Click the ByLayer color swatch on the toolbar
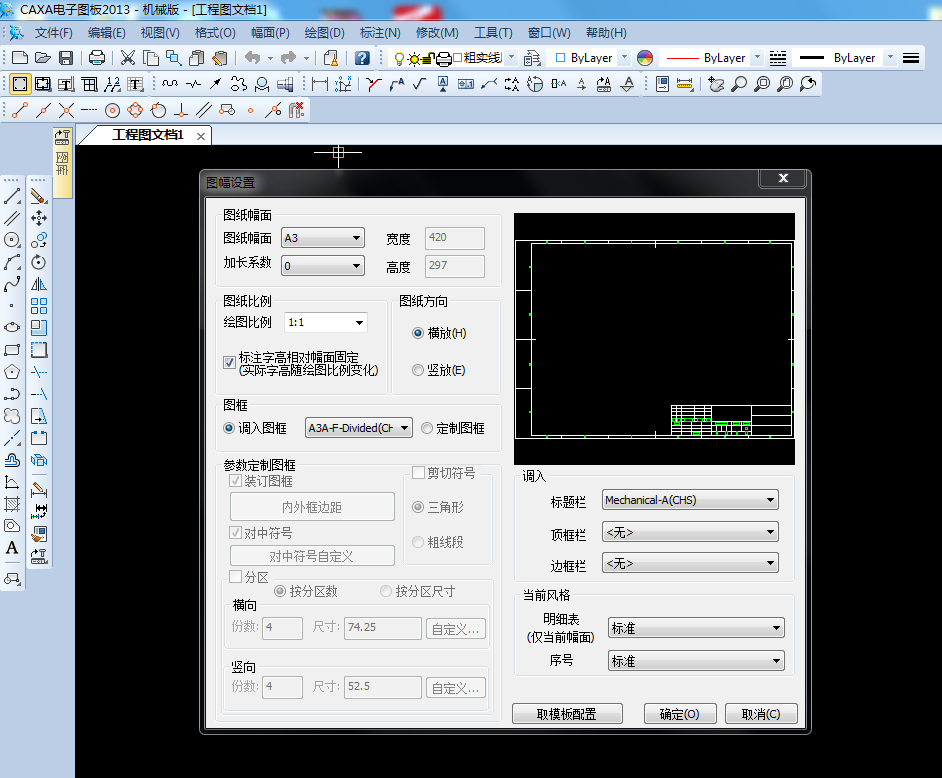The width and height of the screenshot is (942, 778). 644,58
